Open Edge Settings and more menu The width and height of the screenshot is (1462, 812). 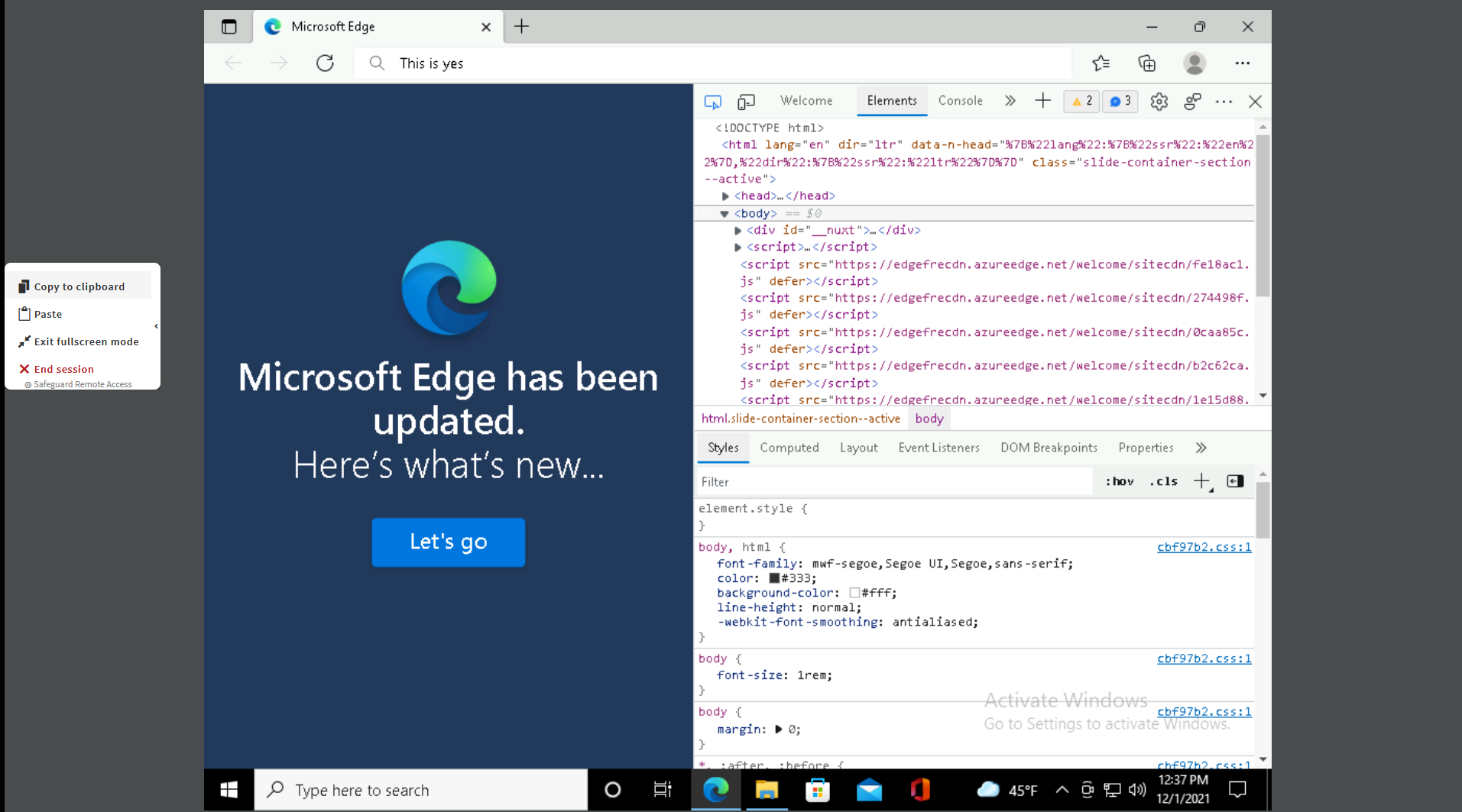1243,63
